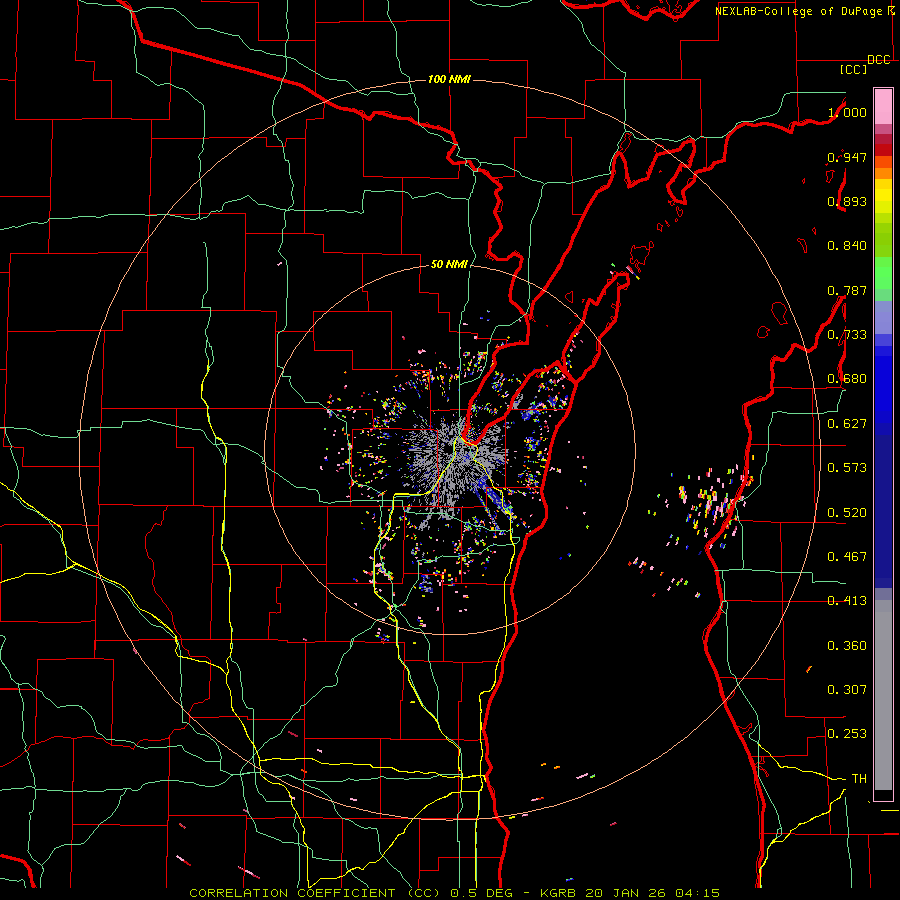Pick the pink swatch at the color bar top

883,106
